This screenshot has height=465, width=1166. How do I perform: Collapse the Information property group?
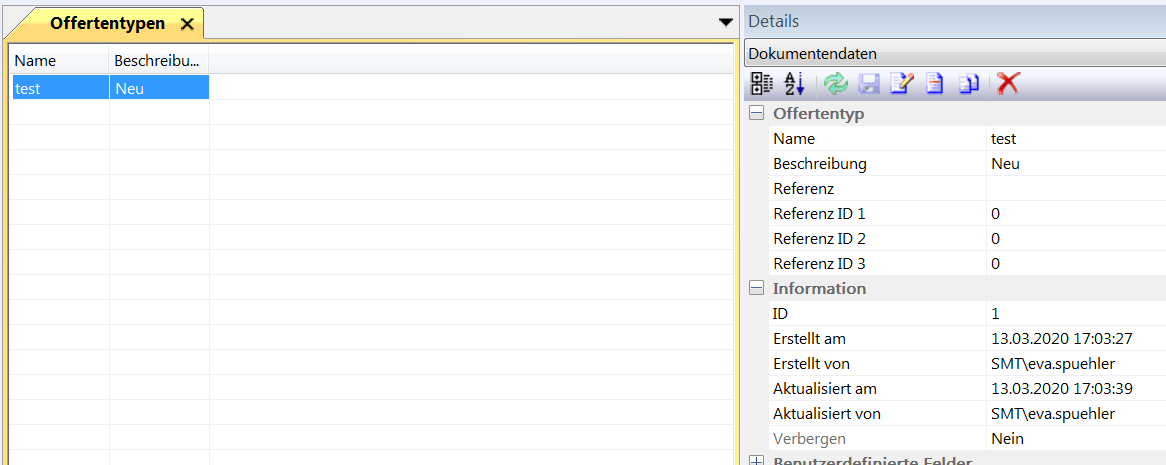[x=757, y=288]
